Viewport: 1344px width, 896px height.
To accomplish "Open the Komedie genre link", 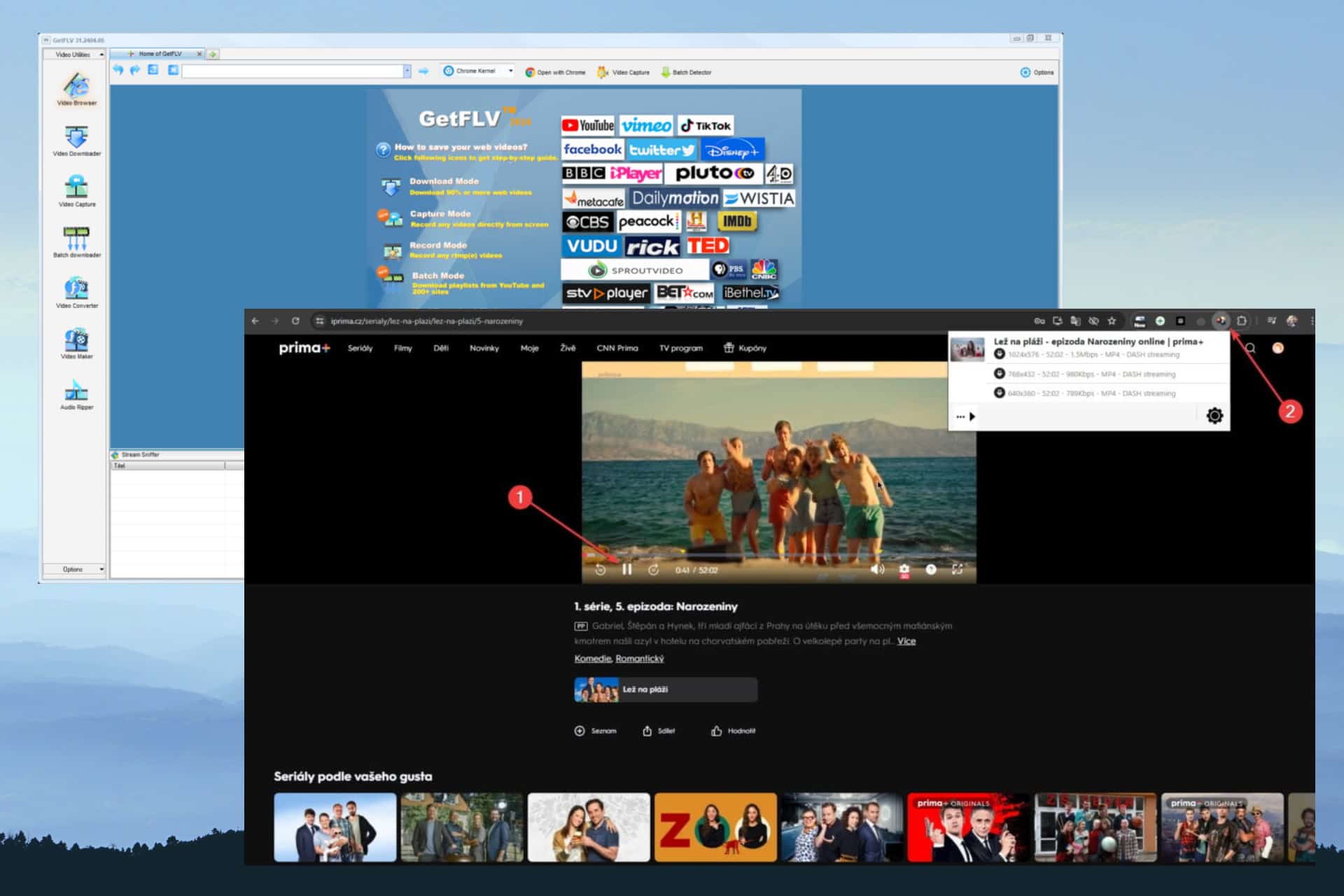I will tap(592, 659).
